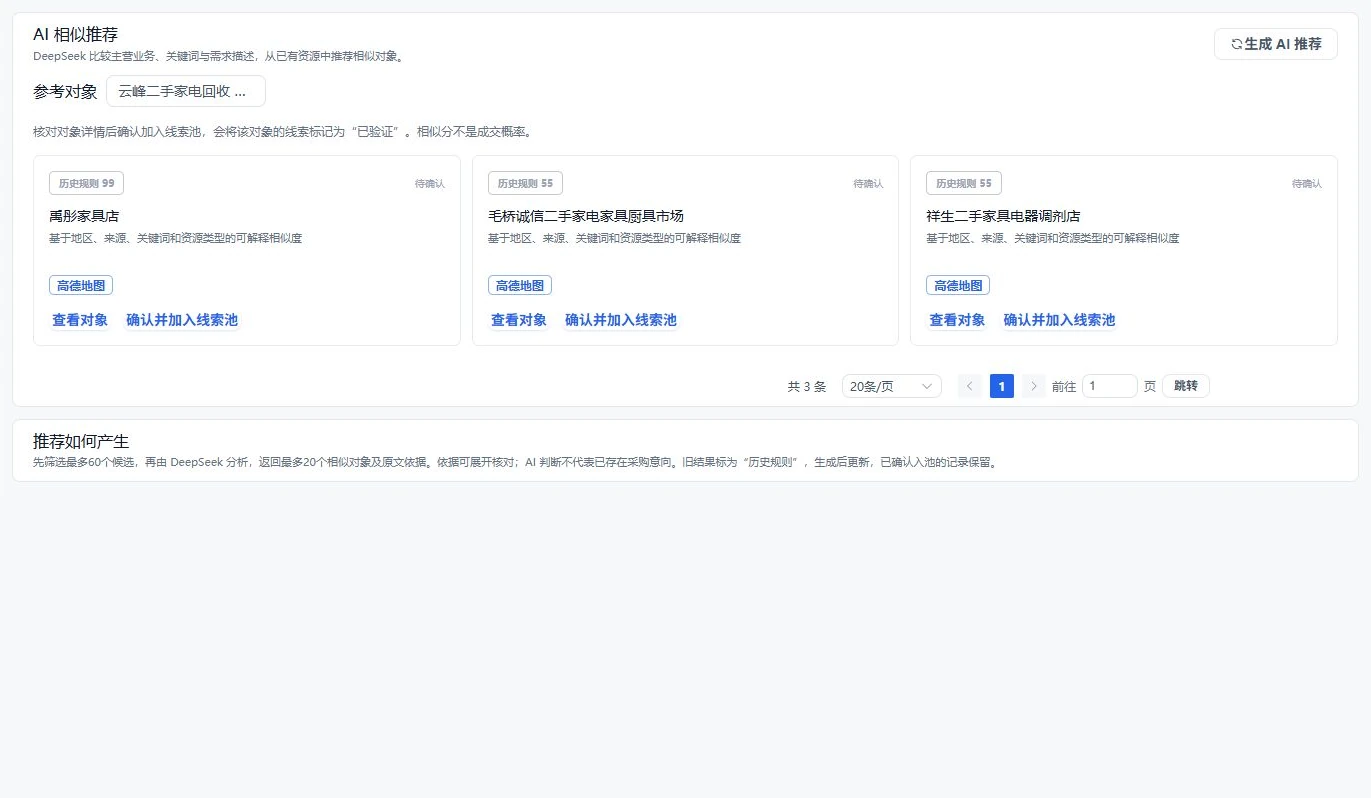Click the 共 3 条 total count
Image resolution: width=1371 pixels, height=798 pixels.
pyautogui.click(x=807, y=387)
